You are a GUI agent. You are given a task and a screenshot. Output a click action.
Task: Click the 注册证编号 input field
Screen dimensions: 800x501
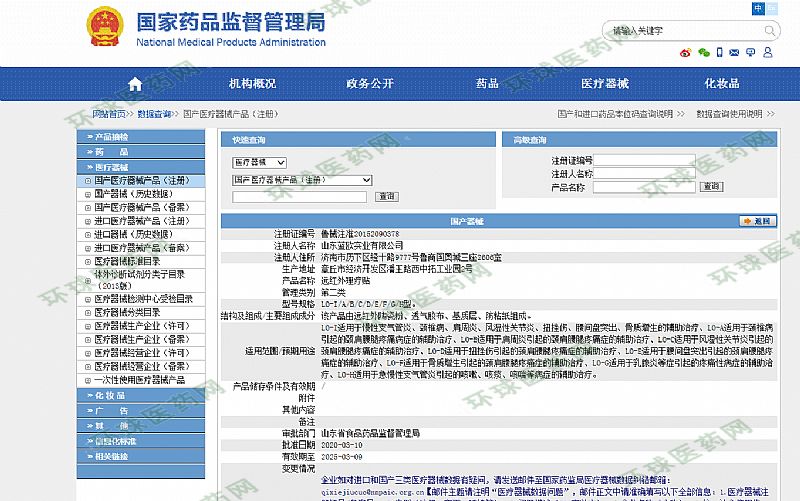pos(645,160)
